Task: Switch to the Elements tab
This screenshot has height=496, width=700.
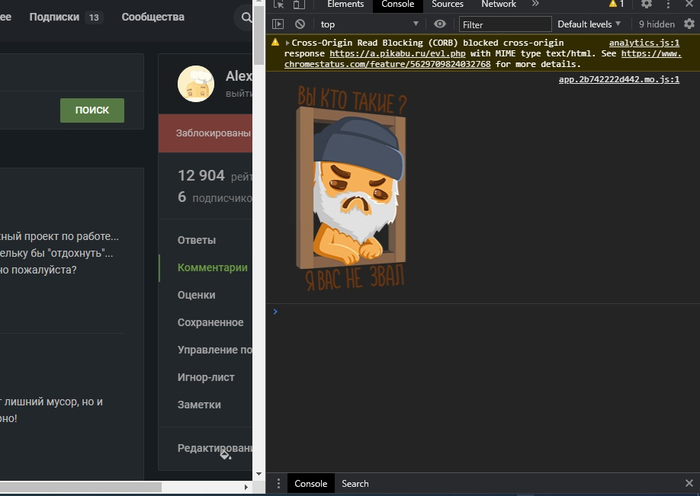Action: (345, 5)
